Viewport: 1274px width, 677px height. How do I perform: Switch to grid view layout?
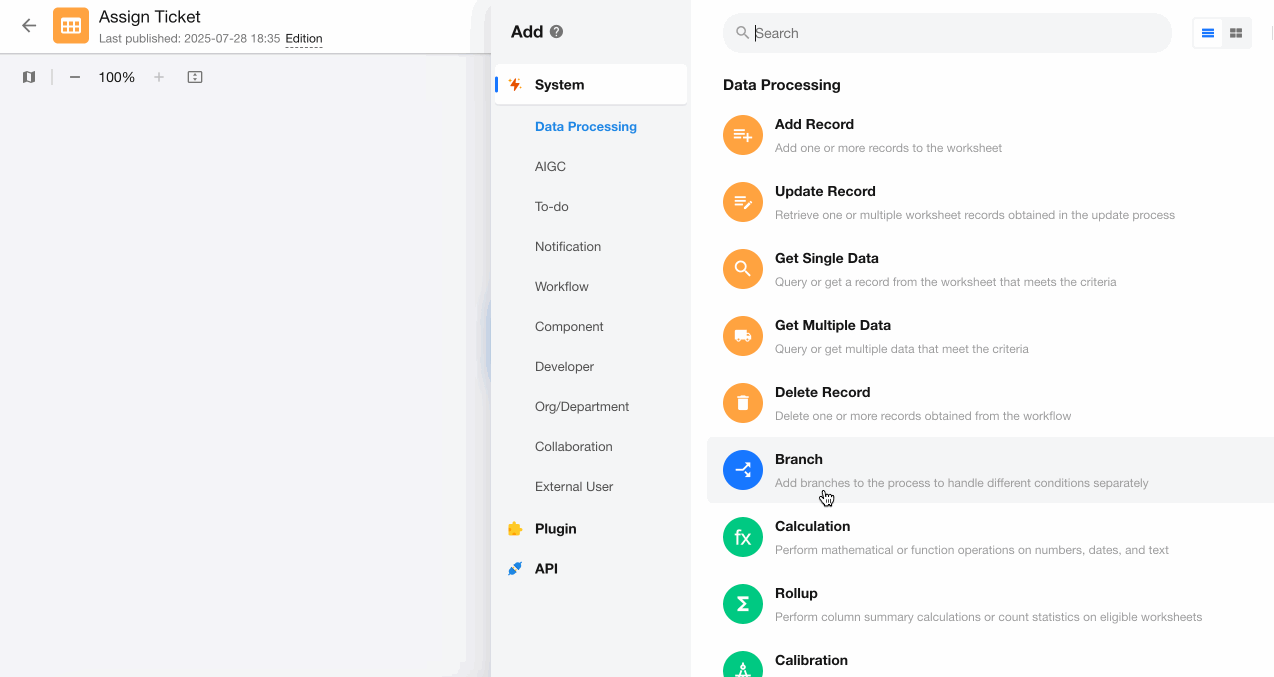[x=1236, y=33]
